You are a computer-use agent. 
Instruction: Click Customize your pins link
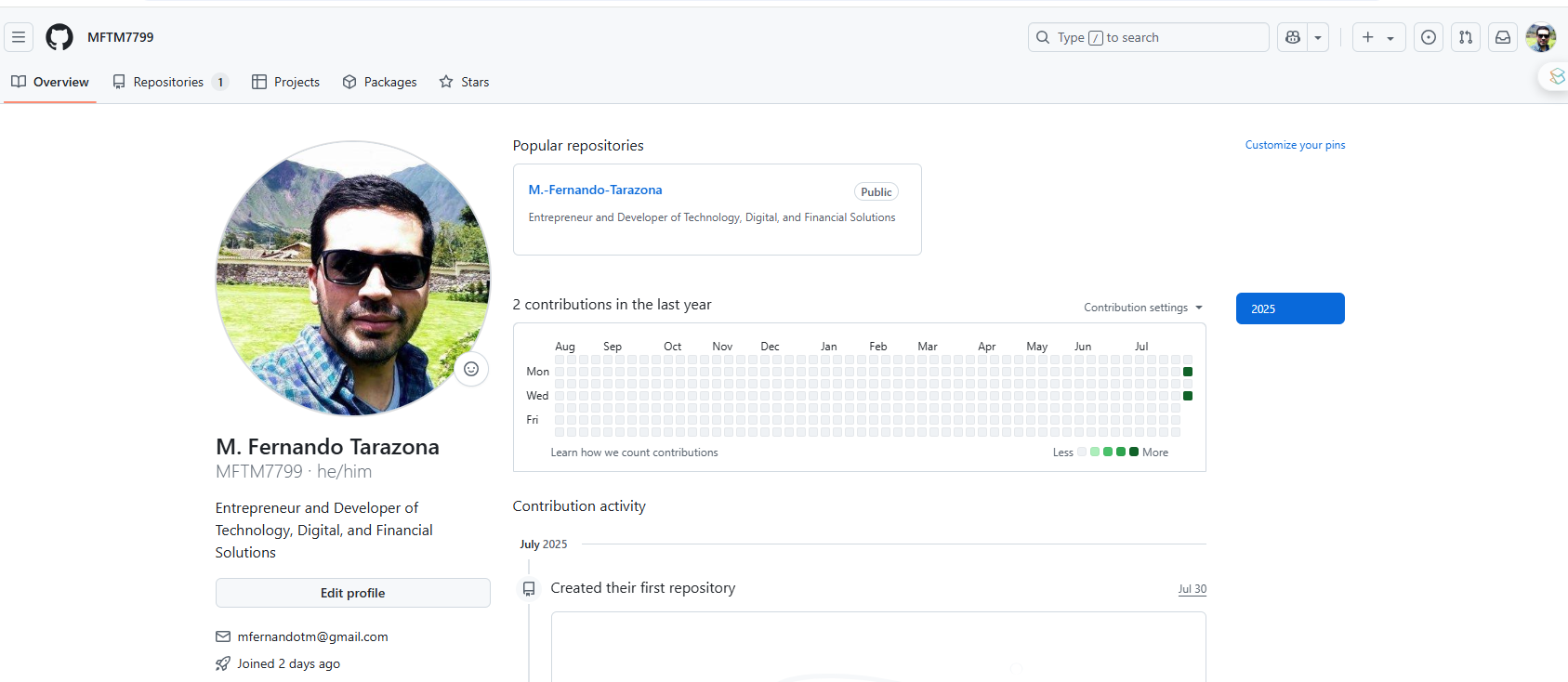point(1295,145)
